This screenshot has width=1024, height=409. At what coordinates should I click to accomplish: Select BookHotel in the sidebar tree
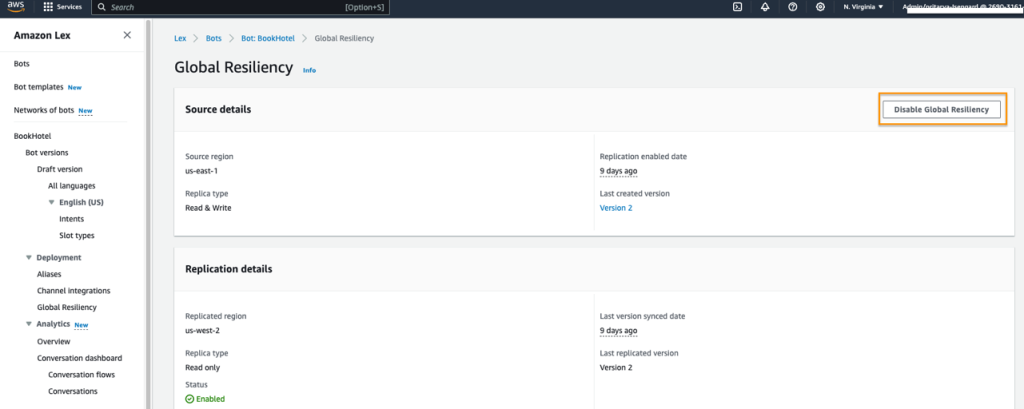32,137
